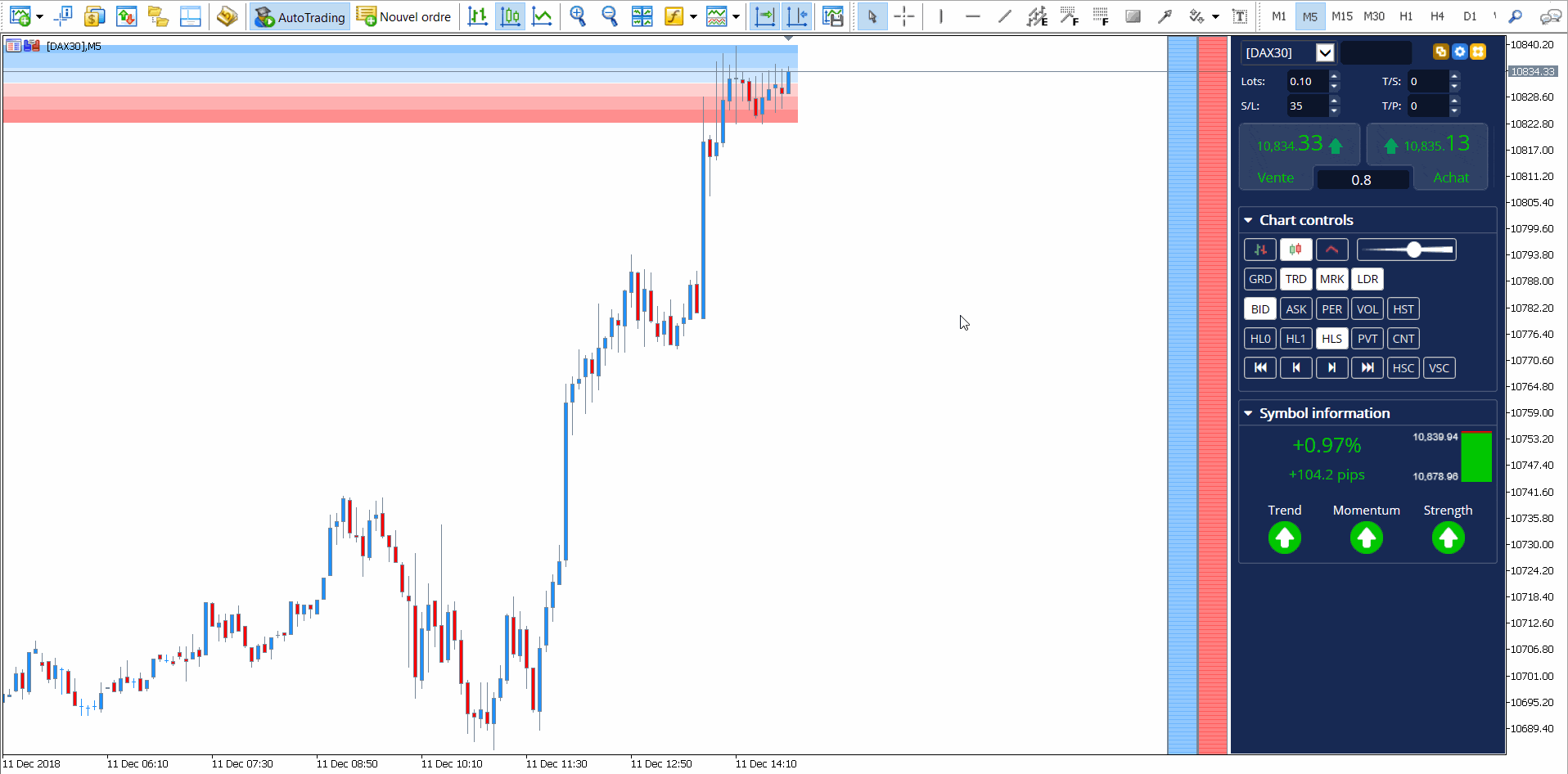Viewport: 1568px width, 774px height.
Task: Switch to H1 timeframe
Action: (1406, 16)
